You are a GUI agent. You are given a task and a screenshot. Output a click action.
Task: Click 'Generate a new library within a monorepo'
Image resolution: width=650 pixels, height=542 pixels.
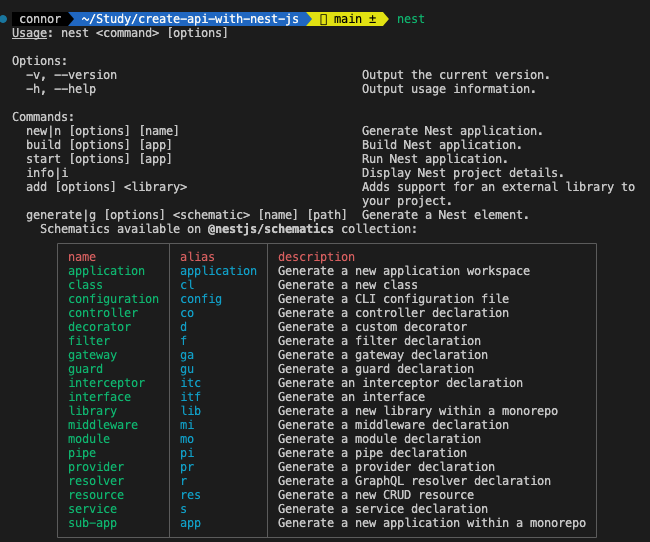[418, 411]
